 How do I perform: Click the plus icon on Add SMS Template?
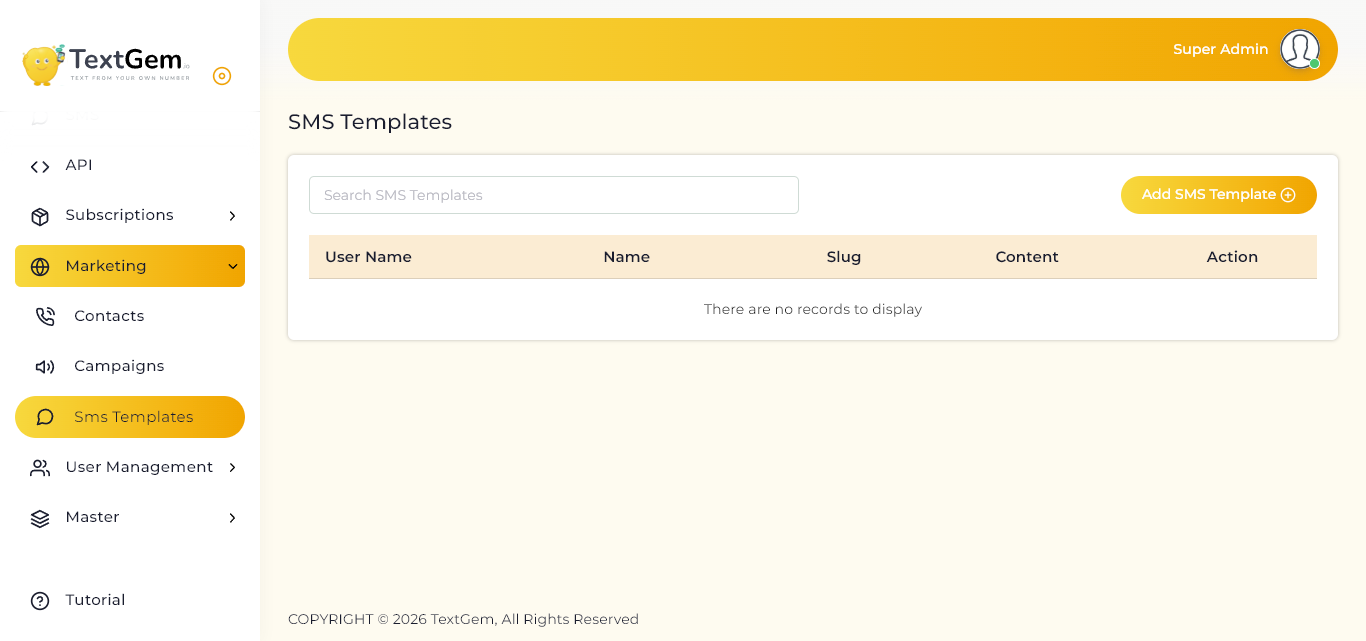1288,195
